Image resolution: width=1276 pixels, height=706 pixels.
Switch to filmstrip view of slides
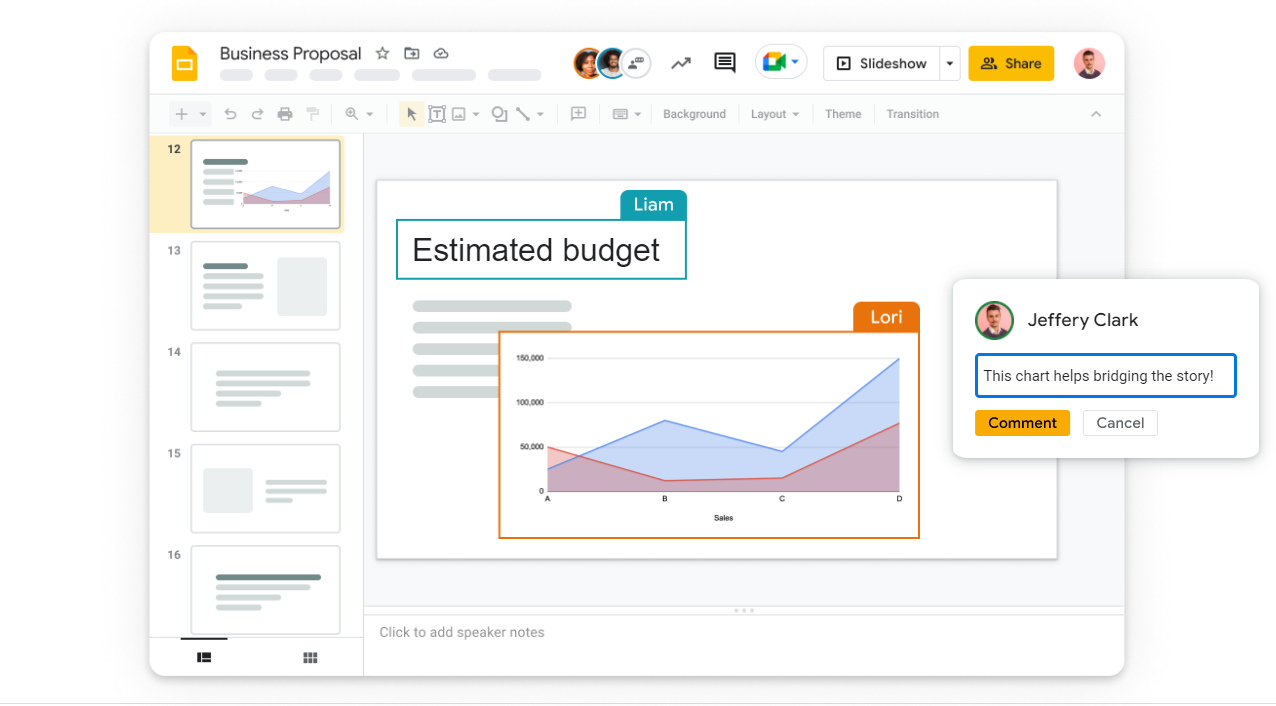tap(204, 657)
